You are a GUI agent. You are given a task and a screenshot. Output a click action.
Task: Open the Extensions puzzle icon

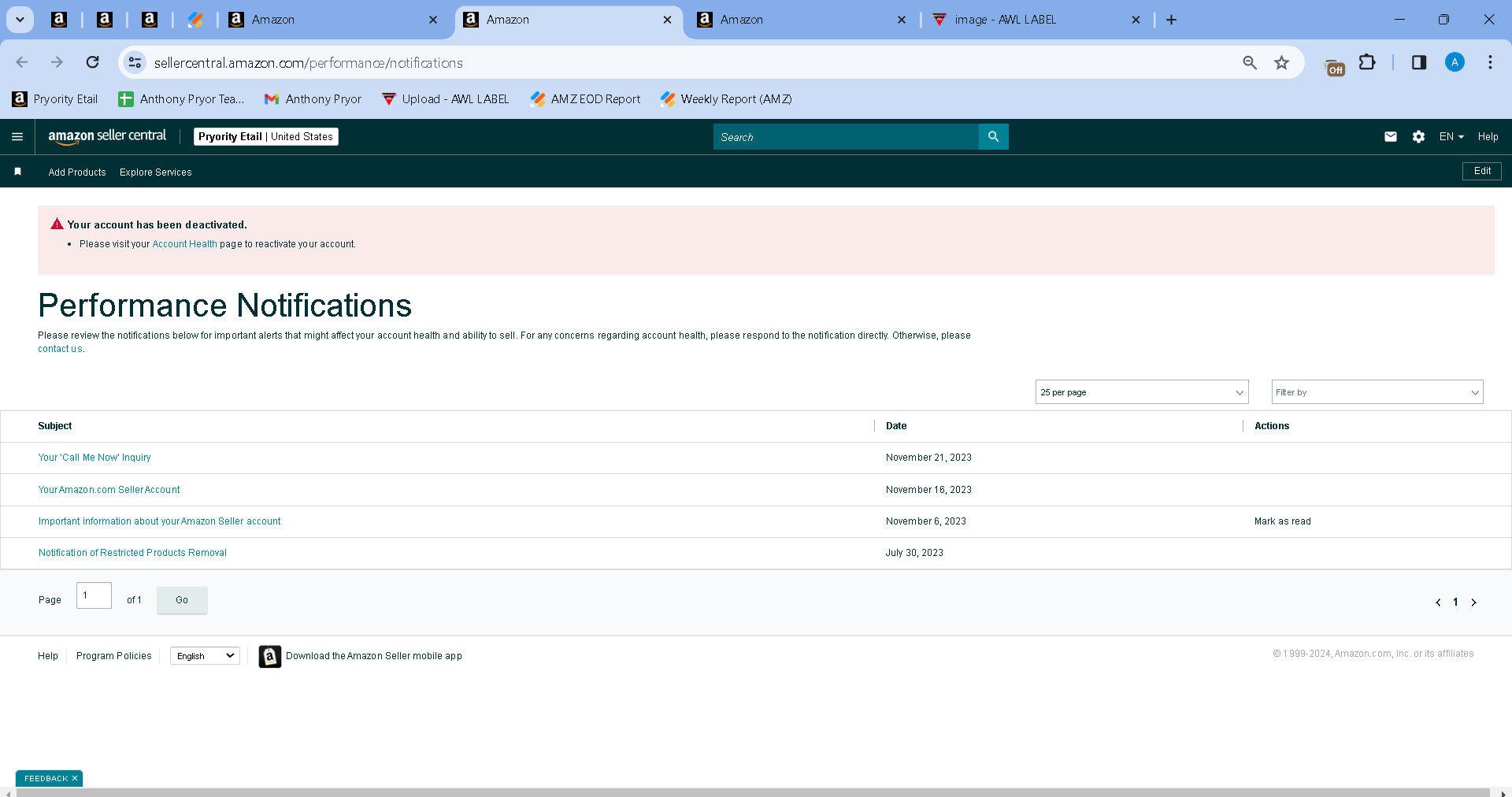pos(1368,62)
